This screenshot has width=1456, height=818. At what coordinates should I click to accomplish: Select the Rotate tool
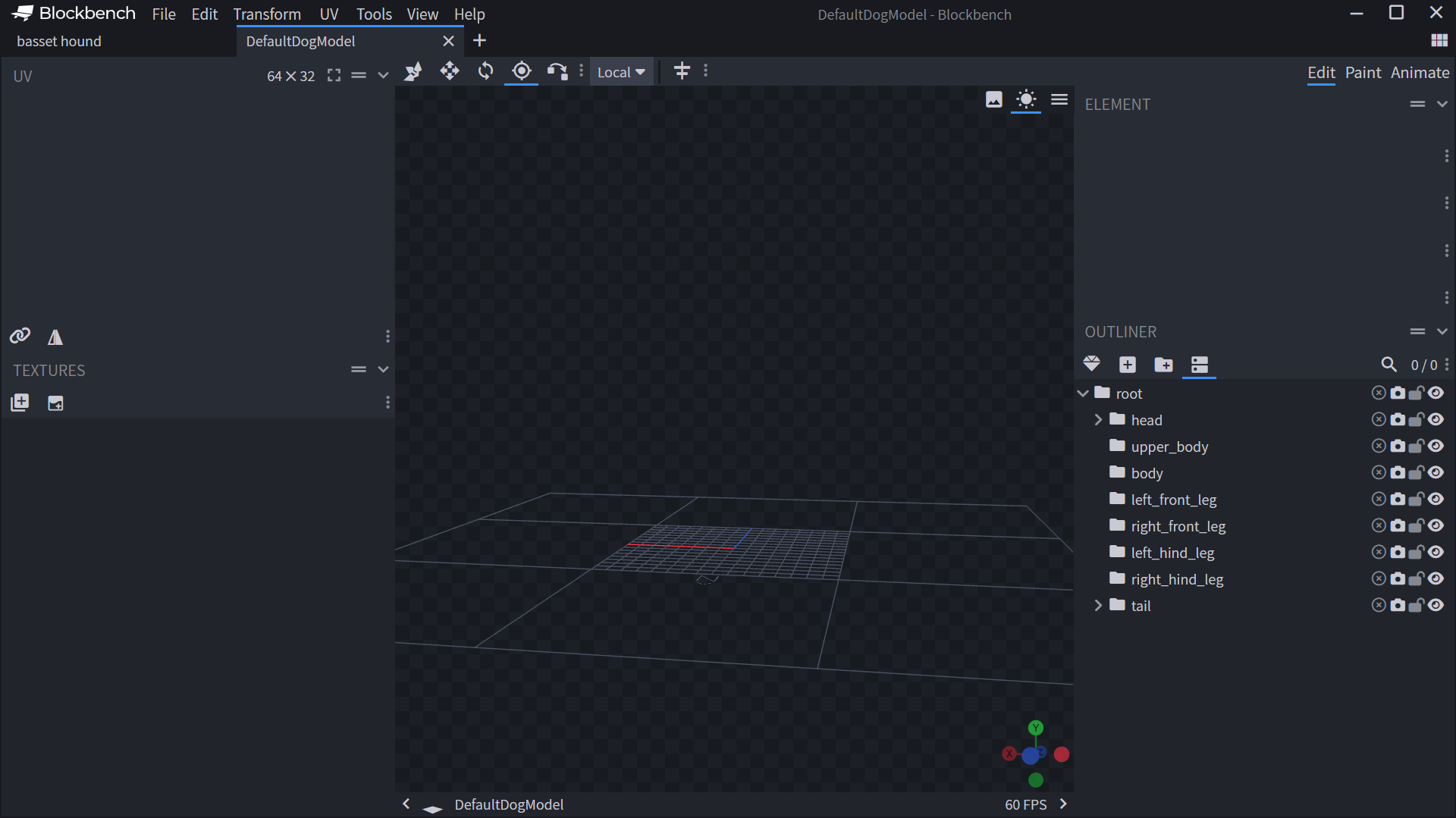485,71
